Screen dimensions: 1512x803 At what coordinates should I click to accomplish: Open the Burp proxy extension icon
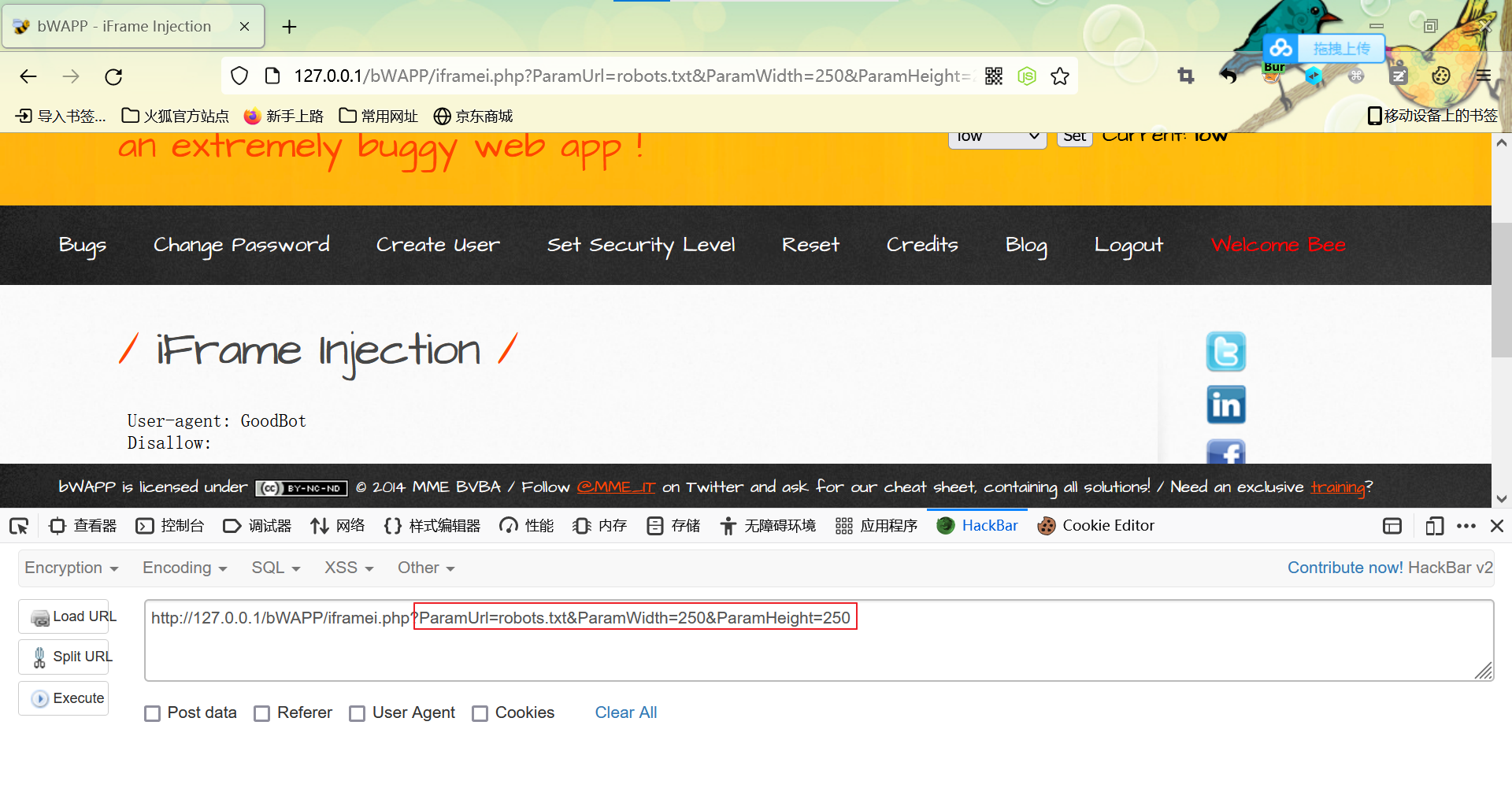pos(1273,72)
